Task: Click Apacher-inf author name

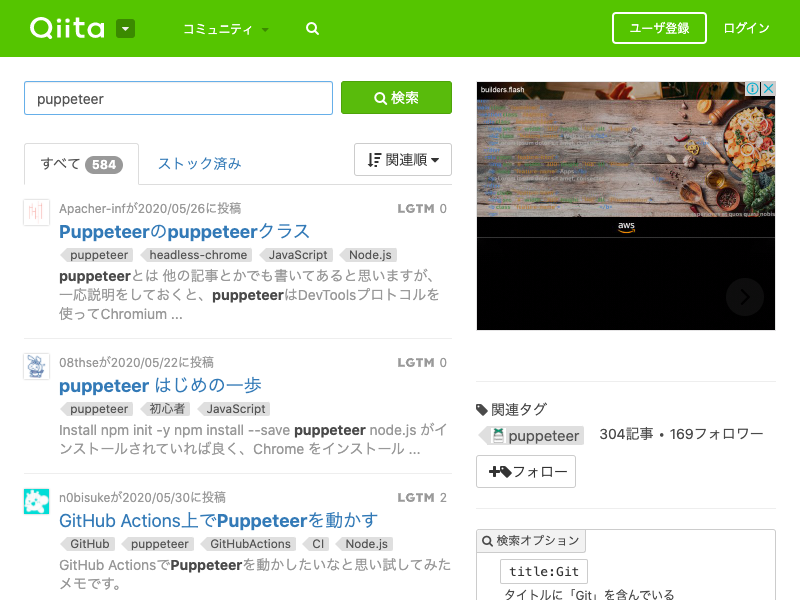Action: tap(92, 208)
